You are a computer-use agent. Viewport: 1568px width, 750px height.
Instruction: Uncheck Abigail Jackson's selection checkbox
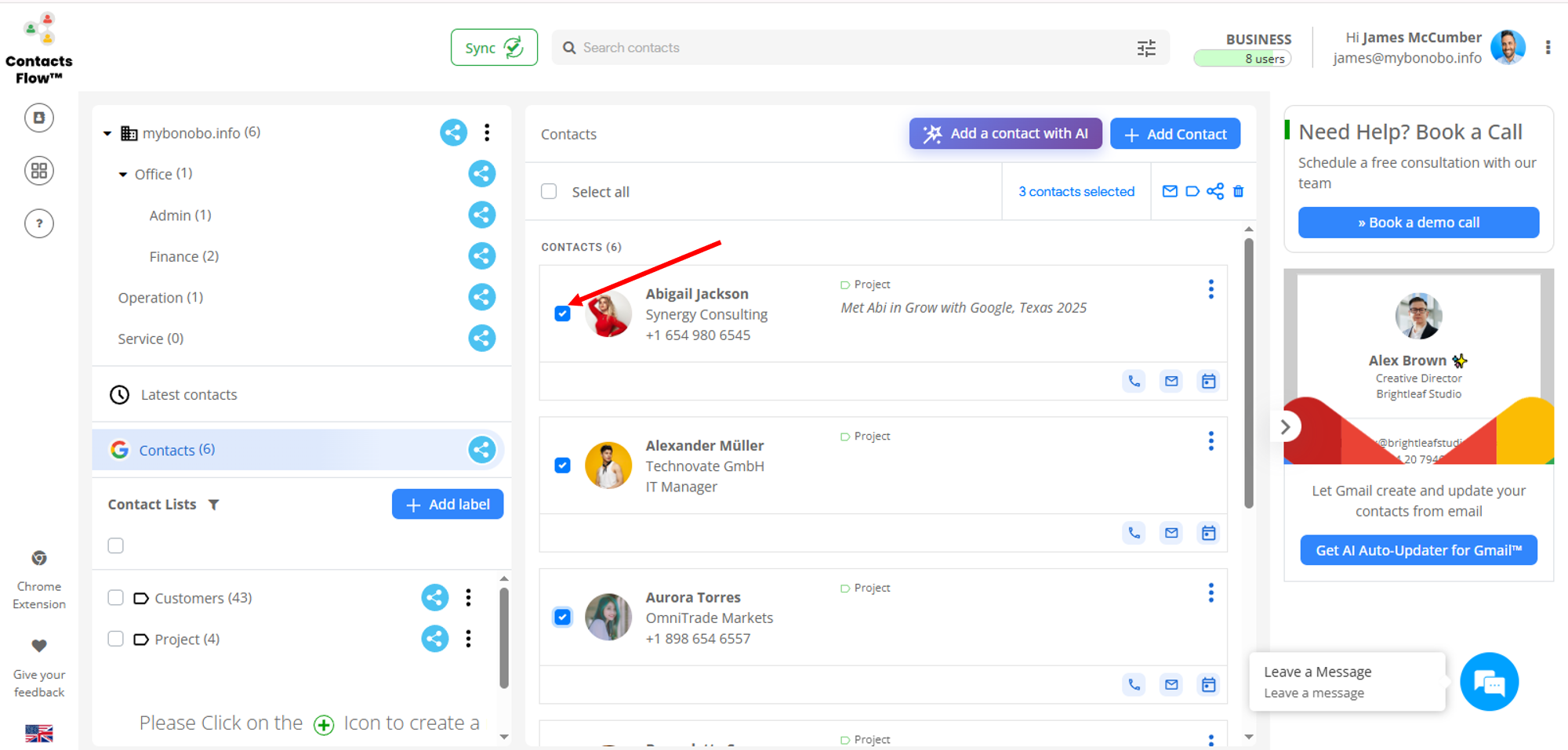point(562,313)
